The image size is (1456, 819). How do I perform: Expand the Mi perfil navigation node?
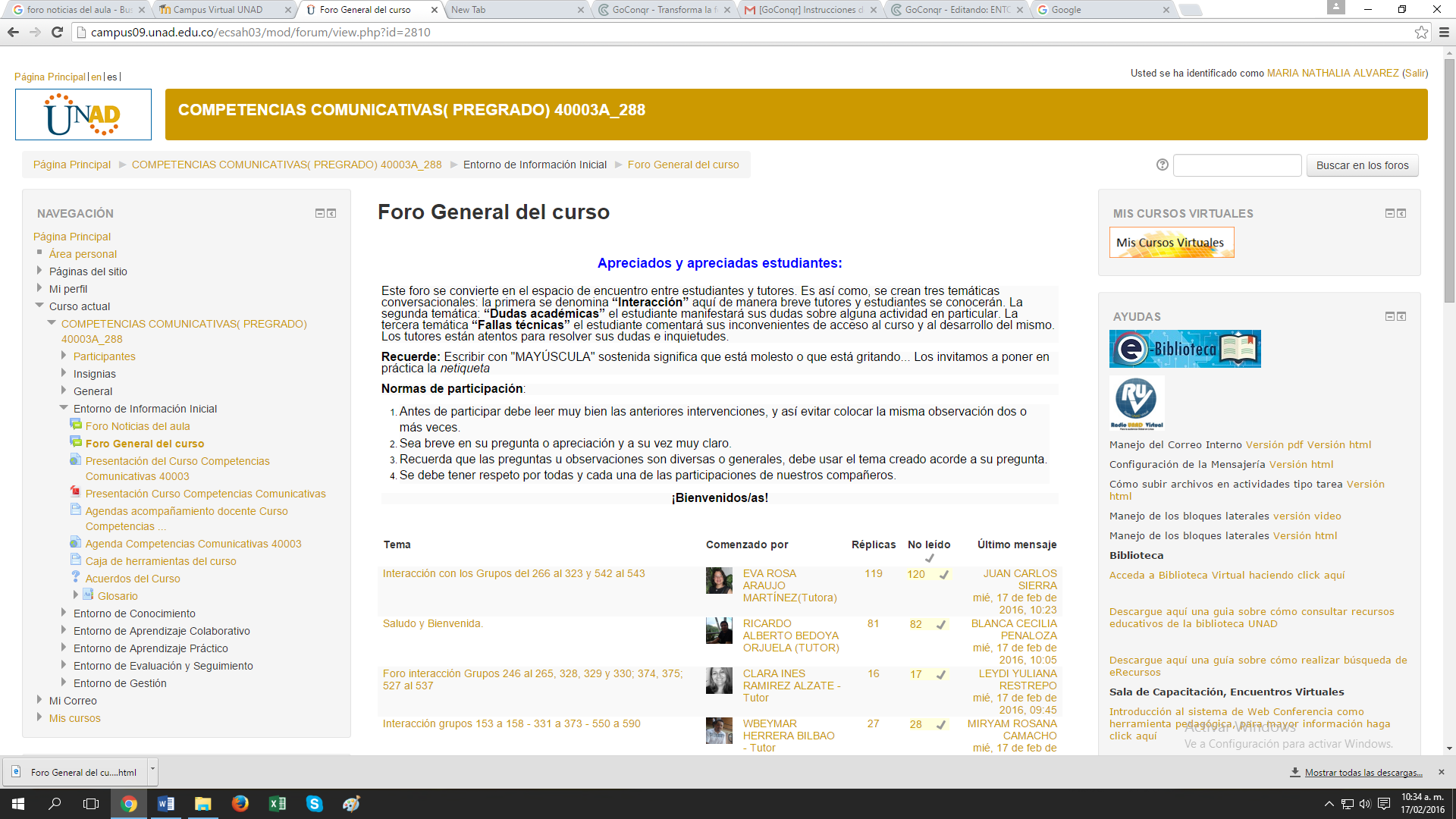[39, 288]
